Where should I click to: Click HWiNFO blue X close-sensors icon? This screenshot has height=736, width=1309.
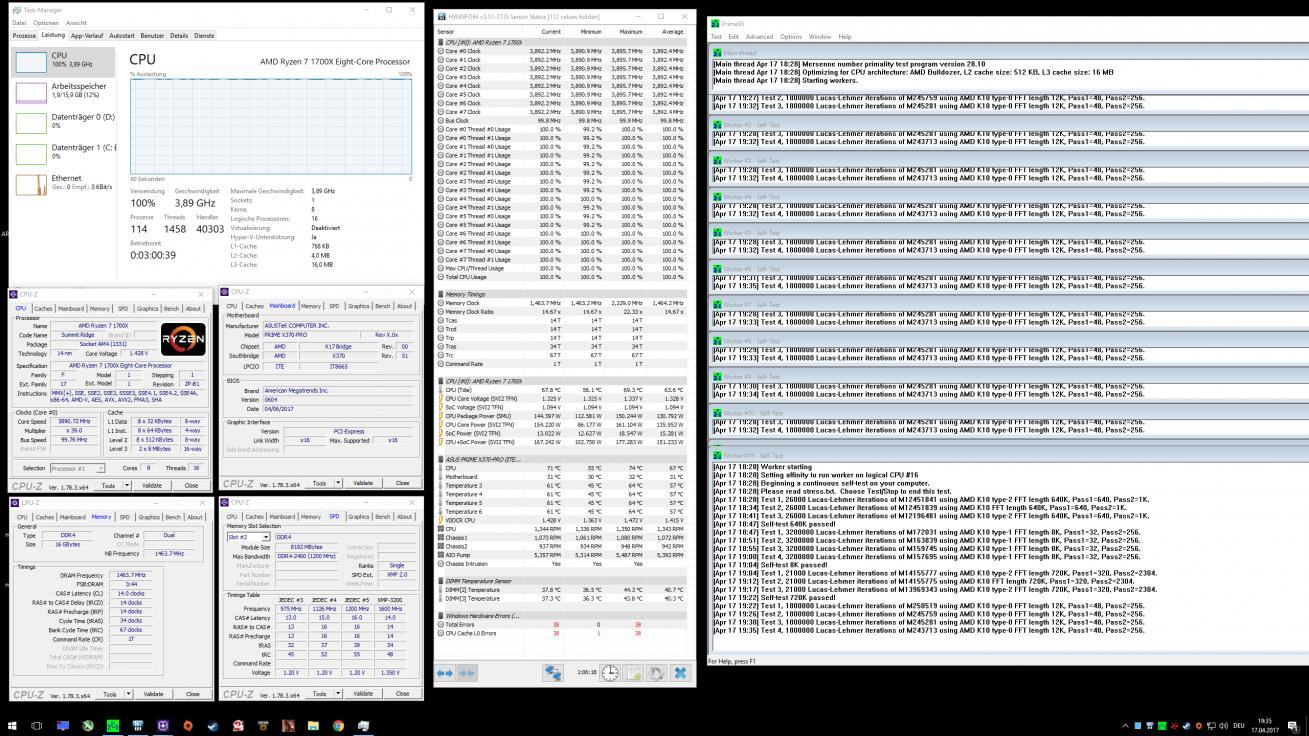[x=681, y=674]
